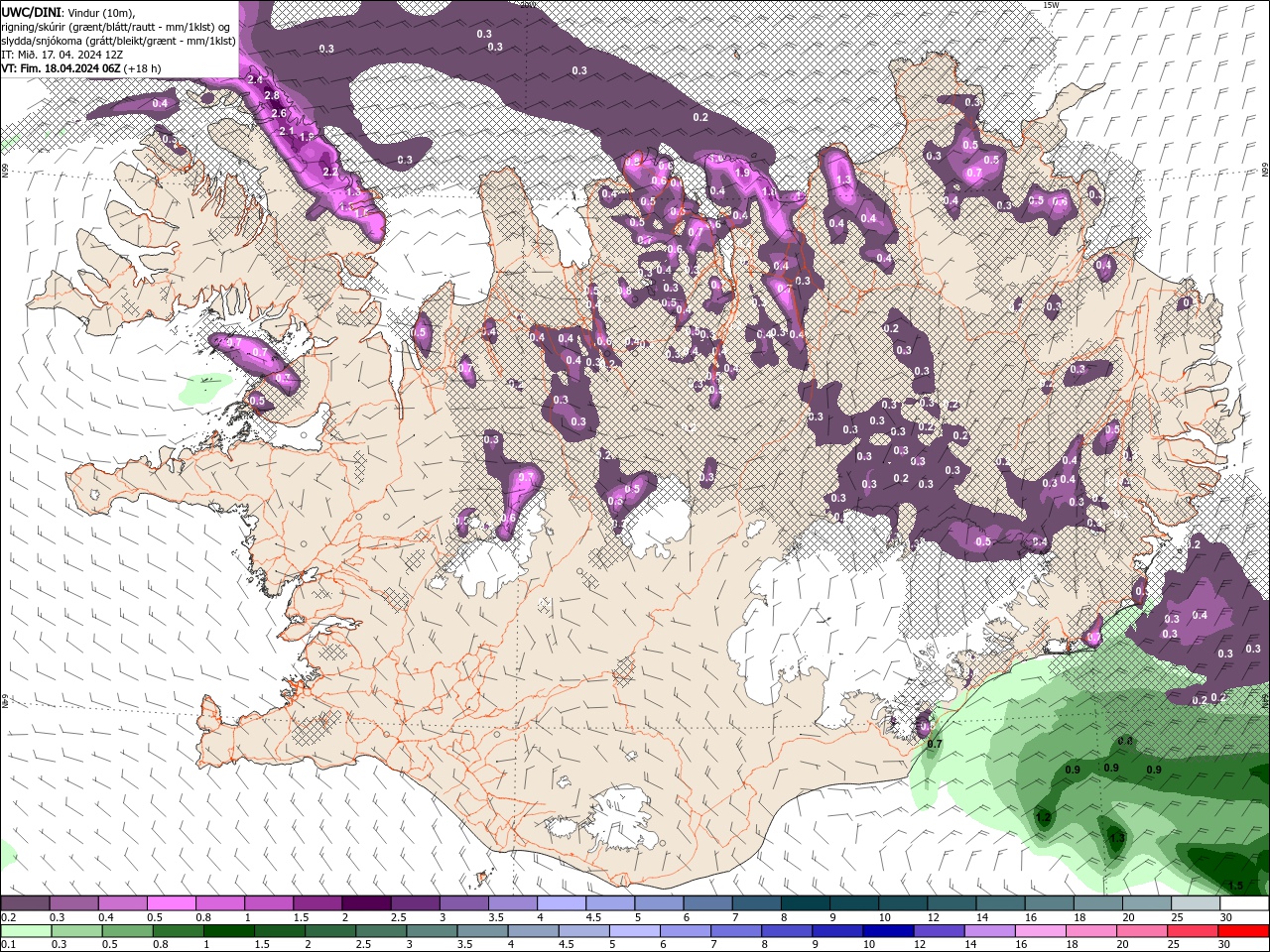Click the lower legend pink swatch starting at 18
The height and width of the screenshot is (952, 1270).
point(1090,930)
